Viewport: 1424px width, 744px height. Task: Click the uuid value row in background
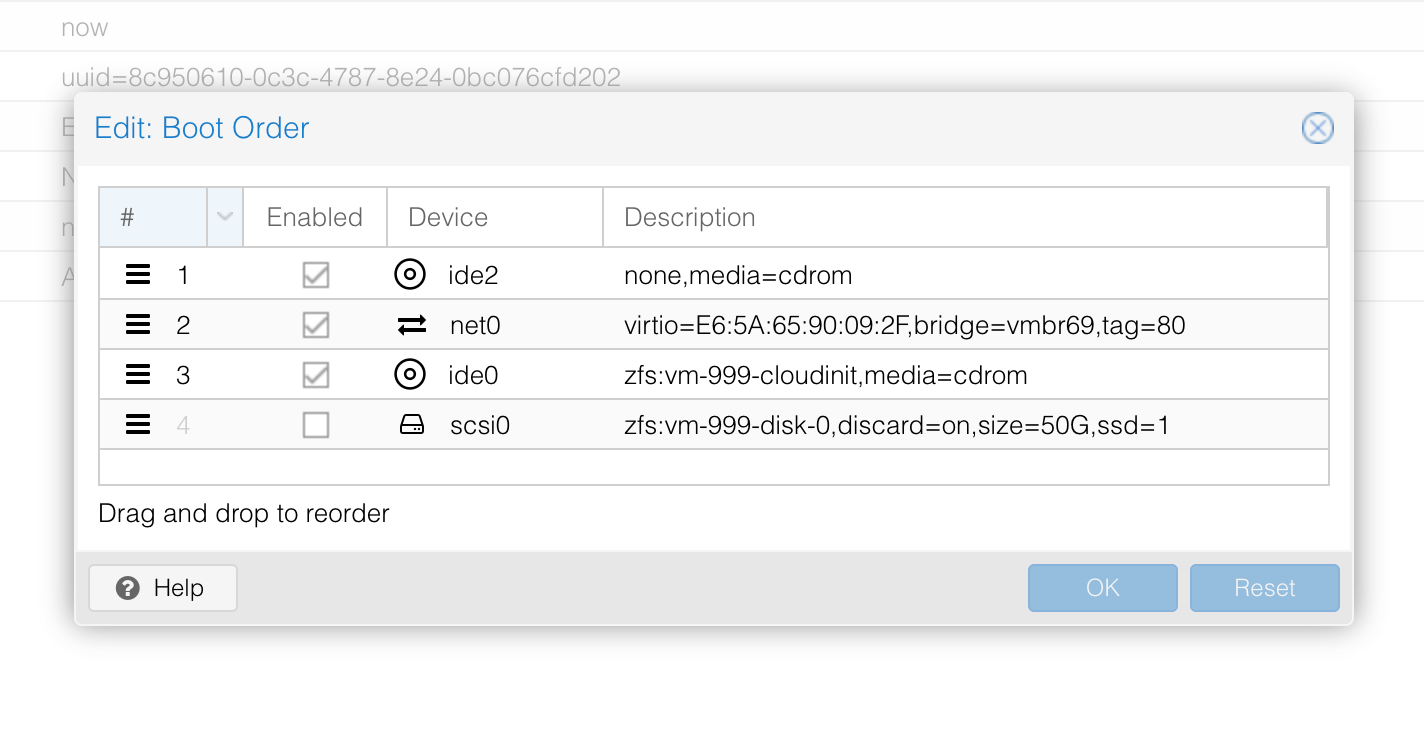341,77
